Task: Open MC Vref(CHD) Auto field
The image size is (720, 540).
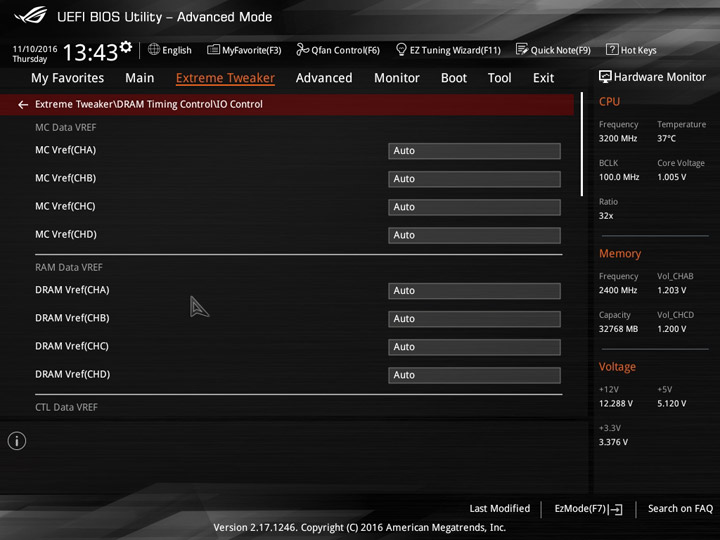Action: (474, 235)
